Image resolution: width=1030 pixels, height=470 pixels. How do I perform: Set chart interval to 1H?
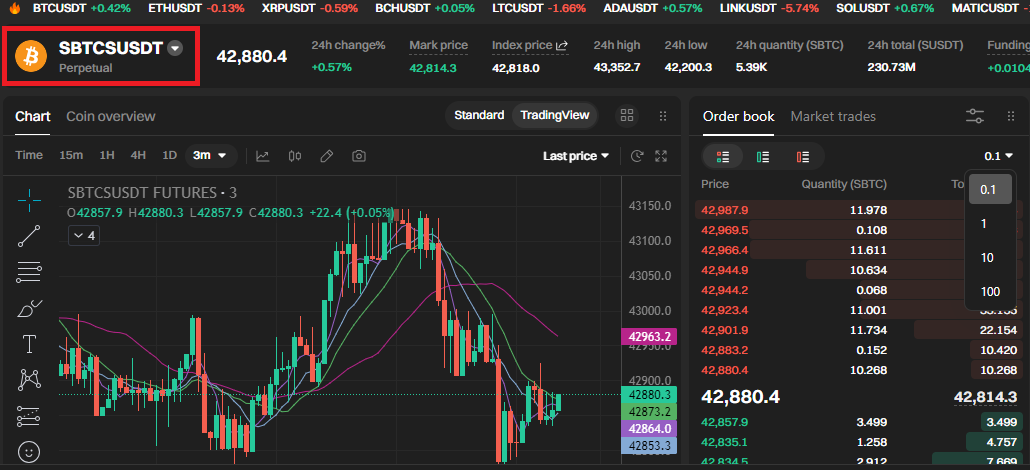coord(107,155)
